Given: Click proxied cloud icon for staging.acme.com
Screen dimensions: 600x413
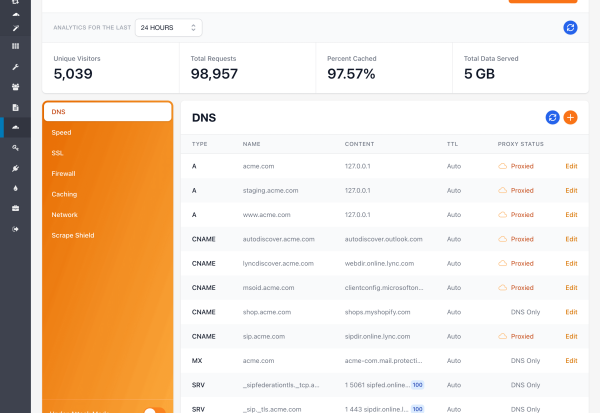Looking at the screenshot, I should pyautogui.click(x=502, y=190).
